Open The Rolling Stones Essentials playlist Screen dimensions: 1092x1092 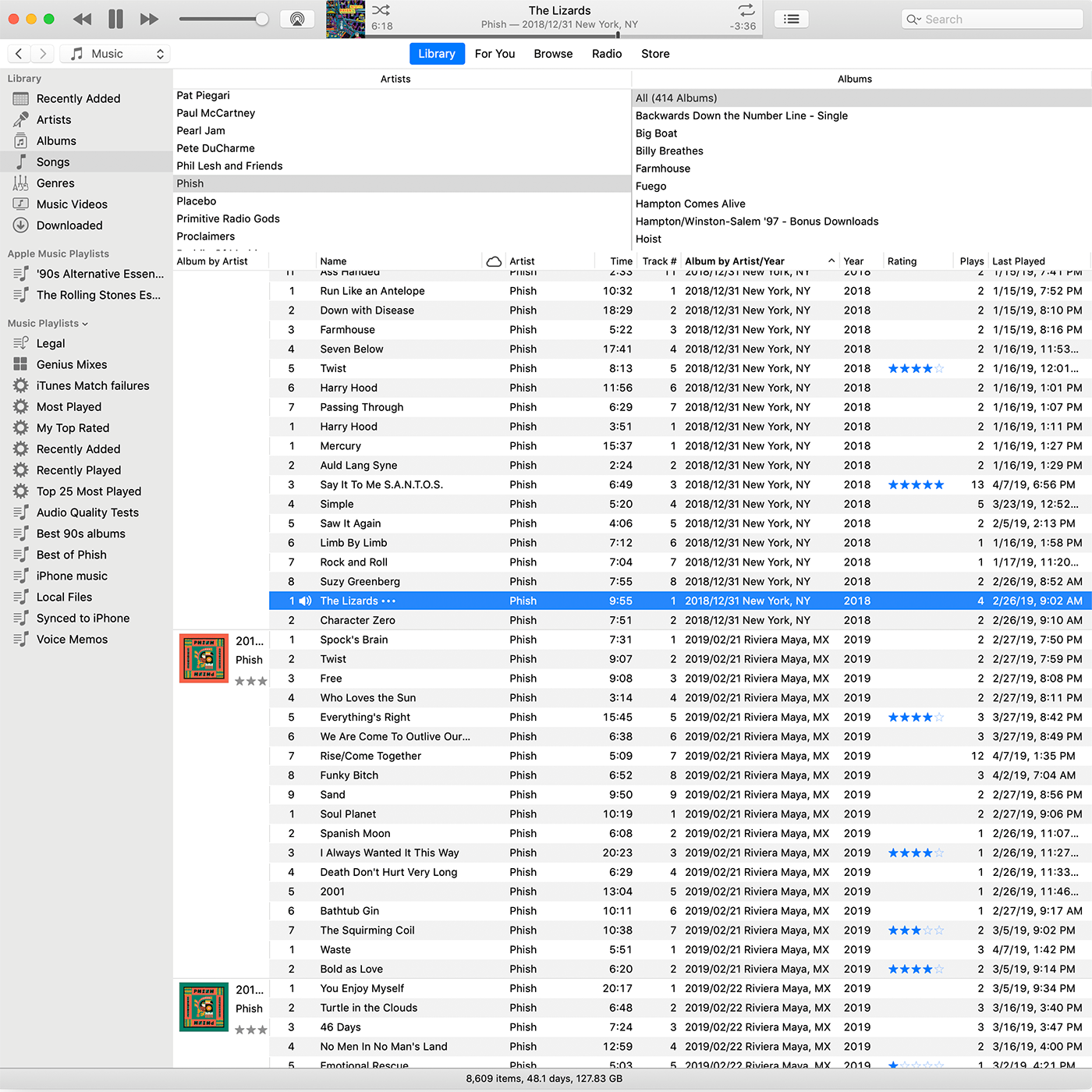coord(86,295)
